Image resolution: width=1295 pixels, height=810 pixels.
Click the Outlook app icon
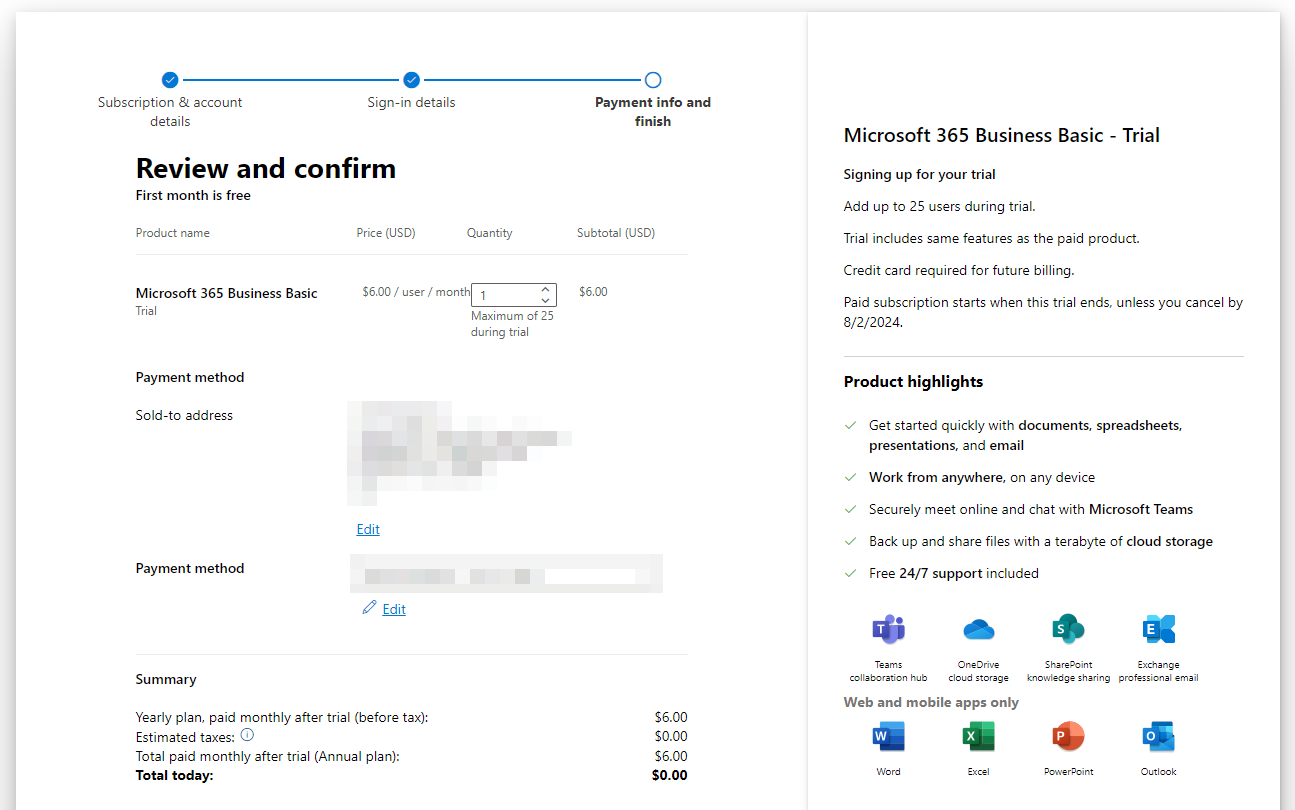click(x=1158, y=737)
